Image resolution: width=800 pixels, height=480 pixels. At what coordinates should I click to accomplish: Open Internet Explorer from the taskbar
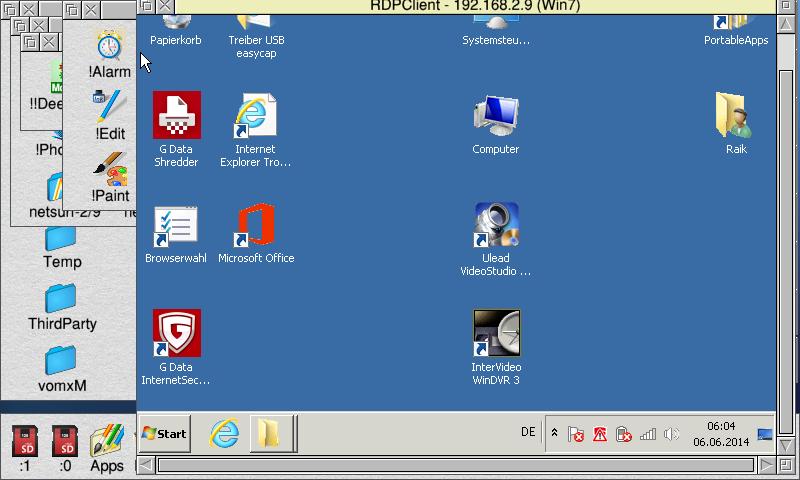point(224,434)
